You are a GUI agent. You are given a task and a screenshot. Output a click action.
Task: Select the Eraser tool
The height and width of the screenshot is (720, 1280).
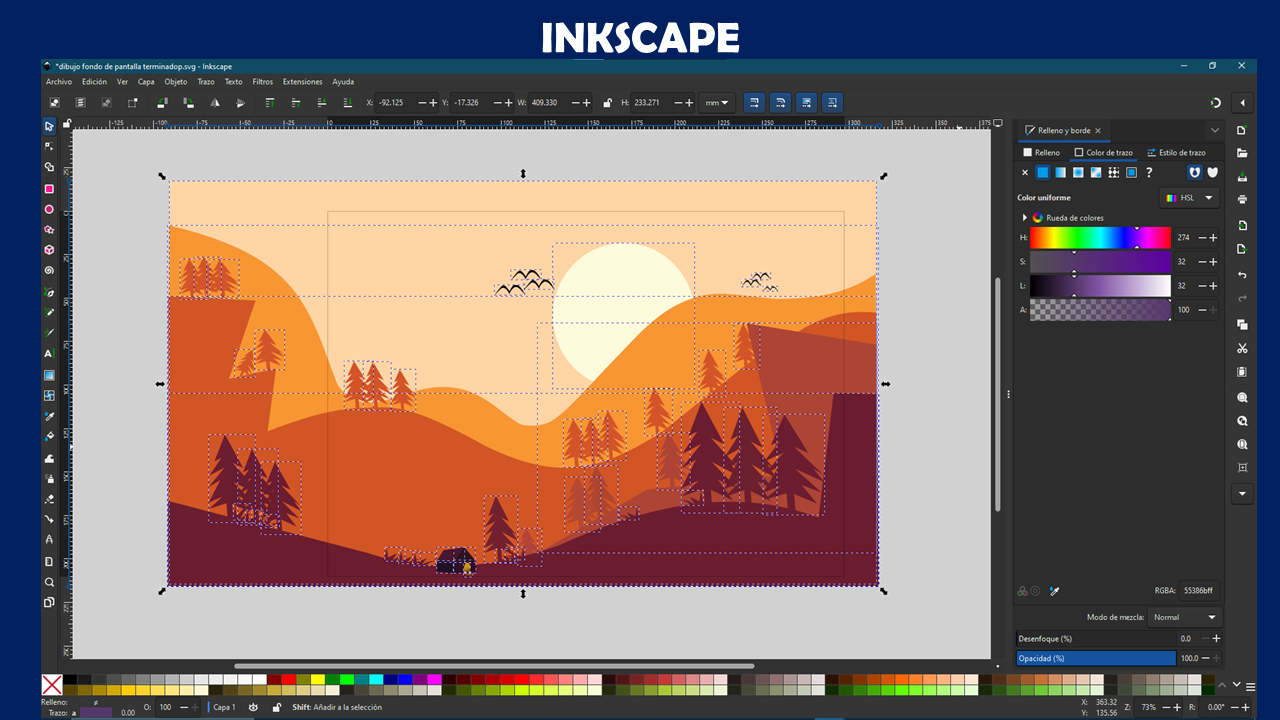click(49, 499)
